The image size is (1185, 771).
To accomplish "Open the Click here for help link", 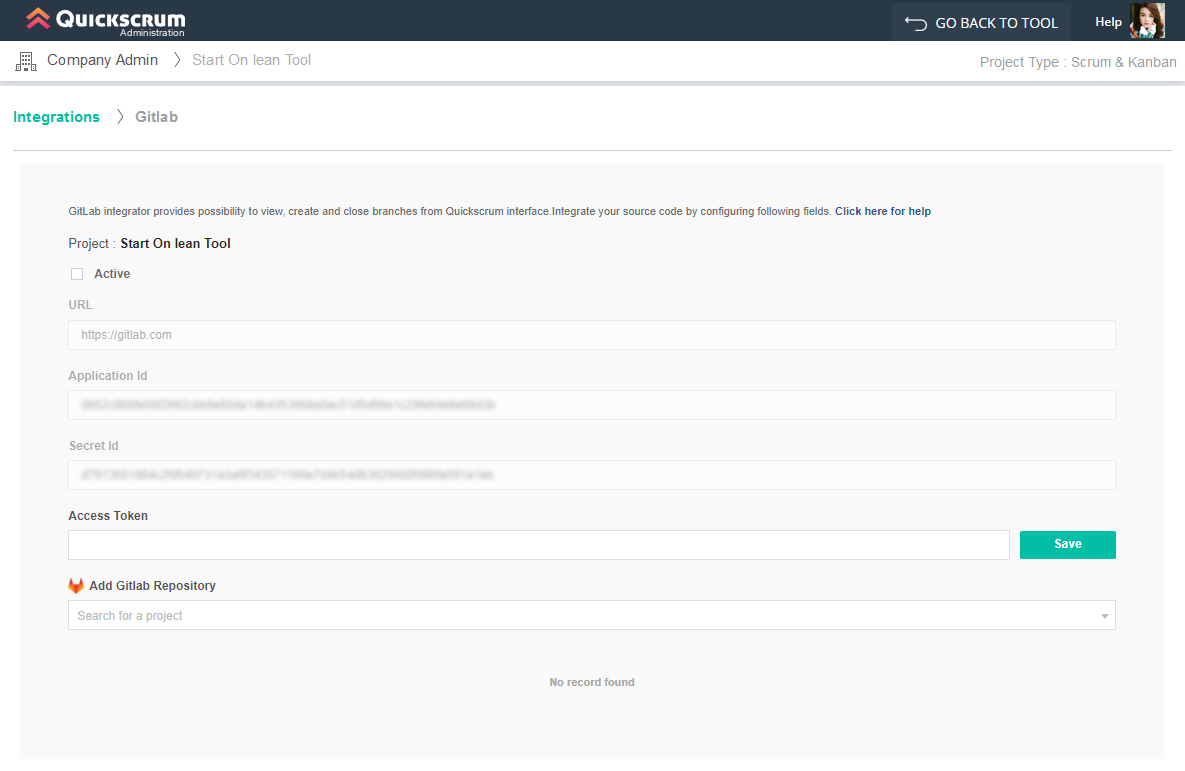I will point(883,212).
